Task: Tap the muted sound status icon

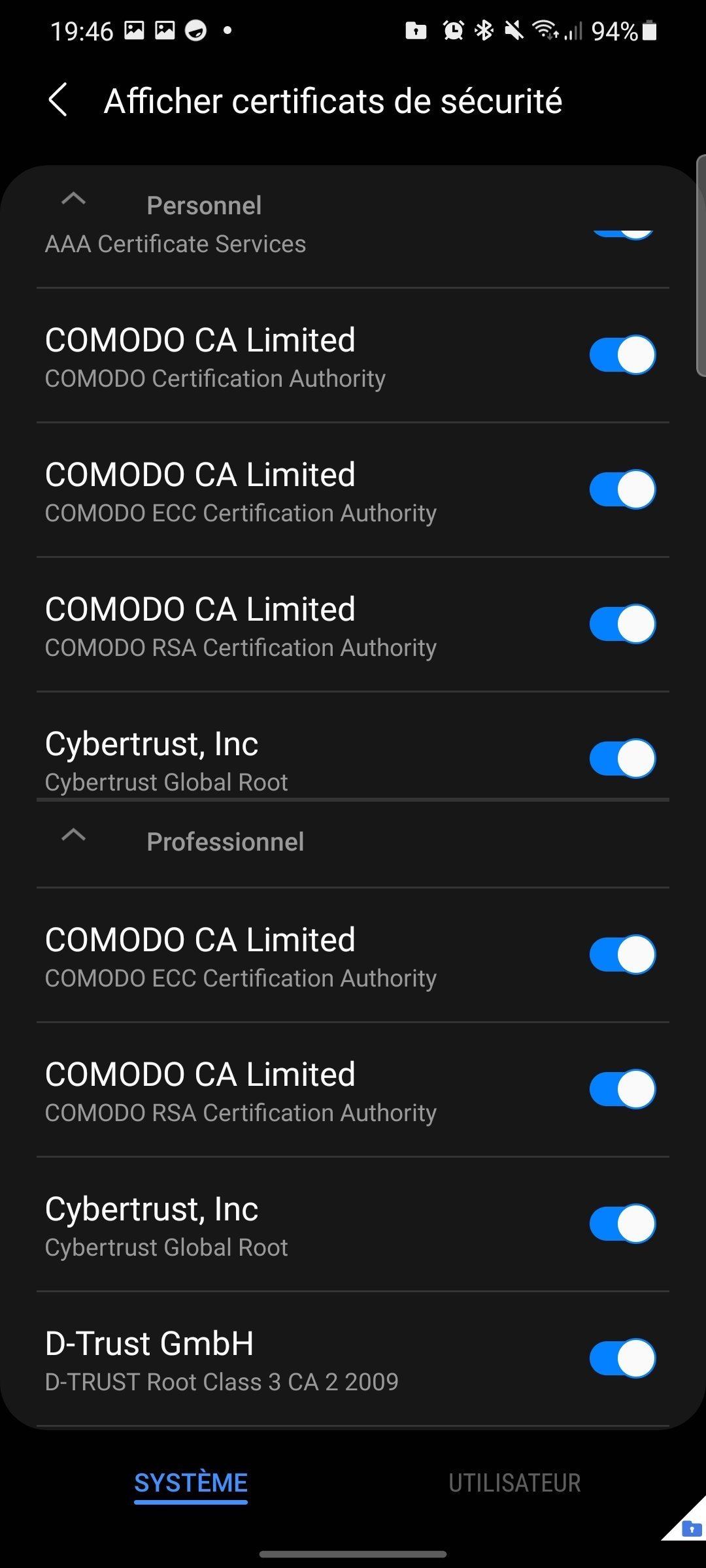Action: coord(514,30)
